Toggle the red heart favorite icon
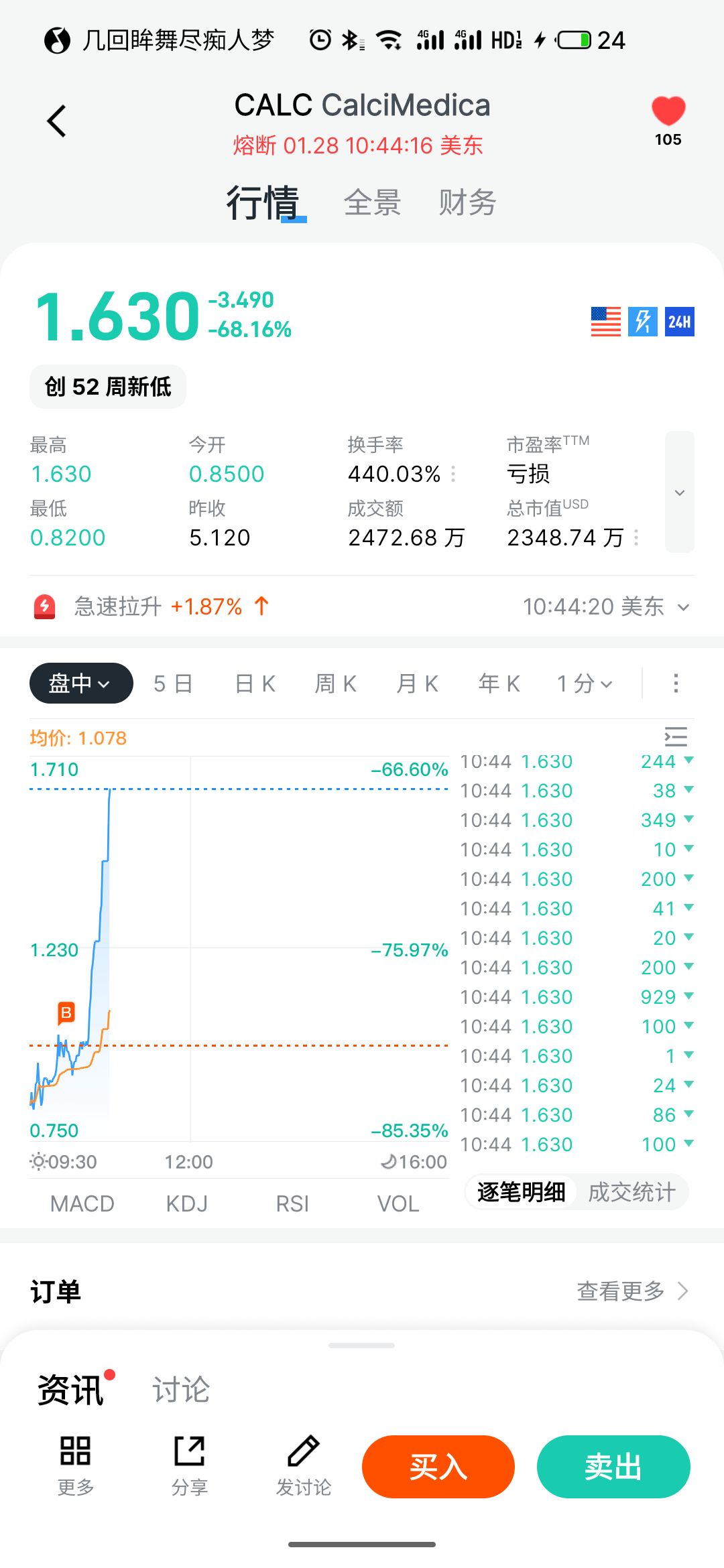Viewport: 724px width, 1568px height. click(x=668, y=111)
